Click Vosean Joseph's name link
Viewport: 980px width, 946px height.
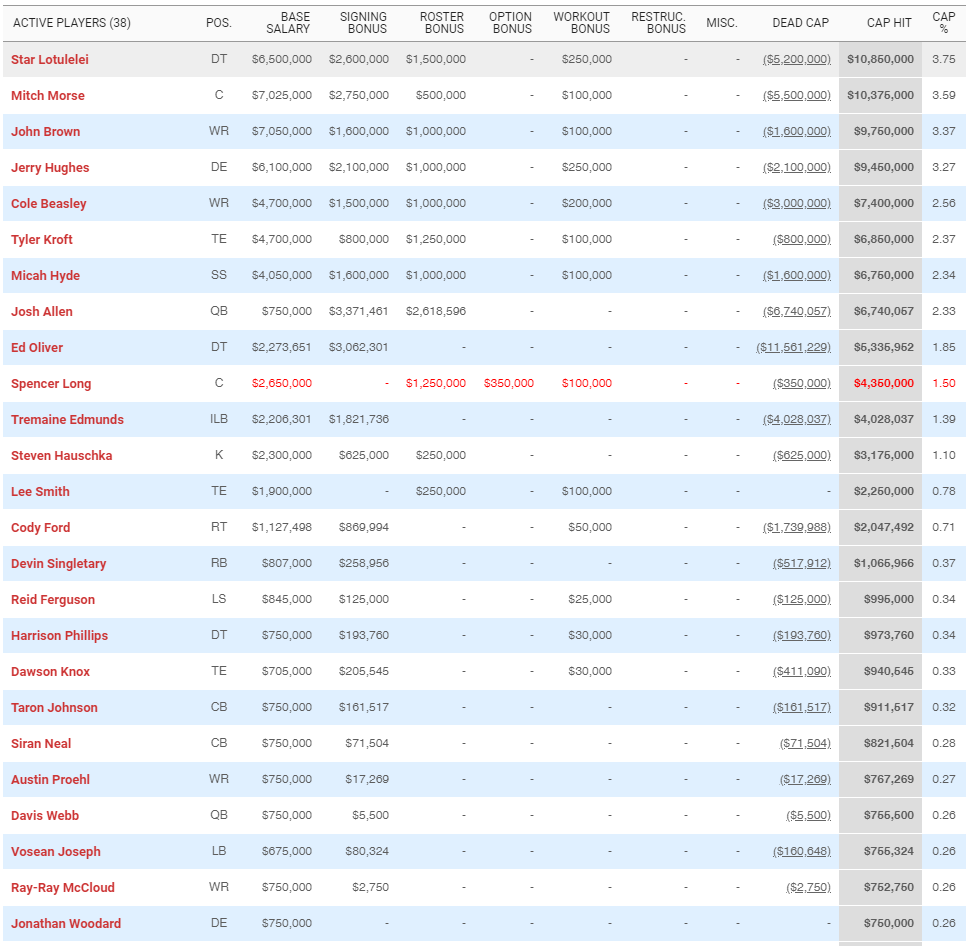click(x=56, y=852)
